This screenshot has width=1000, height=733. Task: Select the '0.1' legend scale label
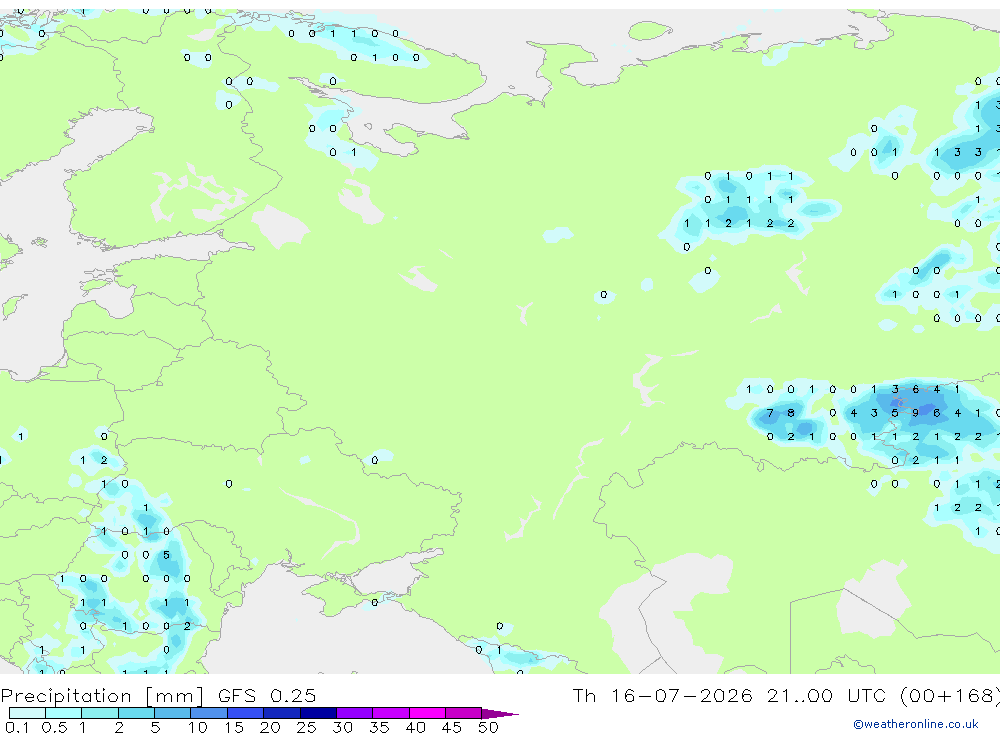coord(17,727)
